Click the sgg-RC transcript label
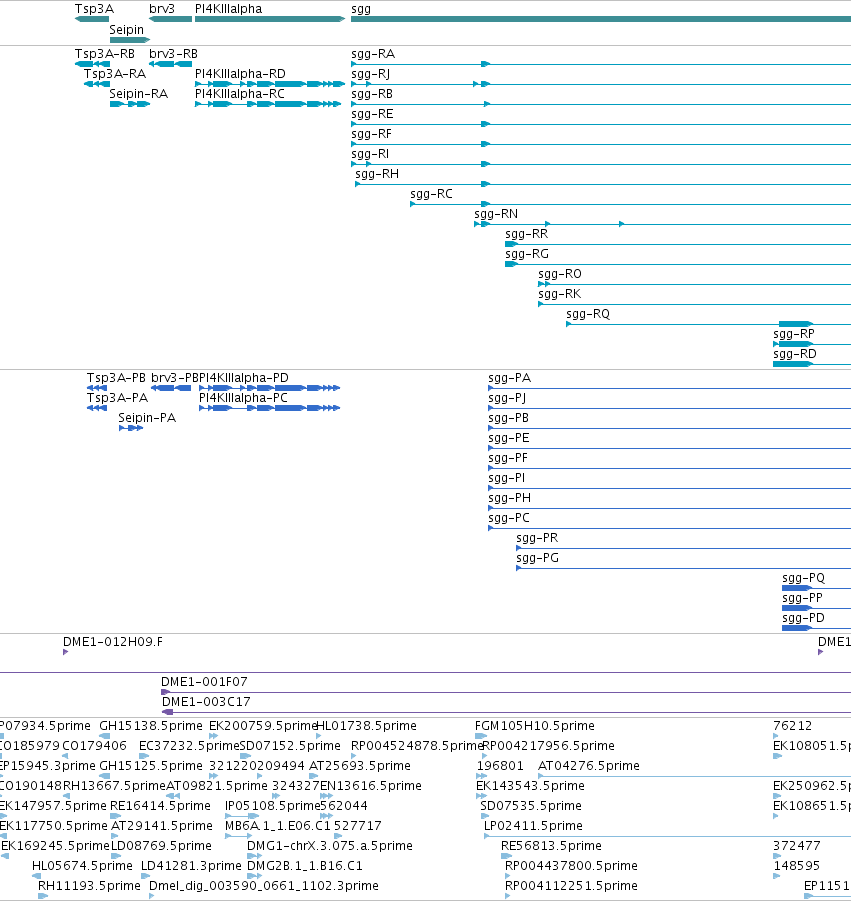Image resolution: width=851 pixels, height=901 pixels. (x=431, y=194)
